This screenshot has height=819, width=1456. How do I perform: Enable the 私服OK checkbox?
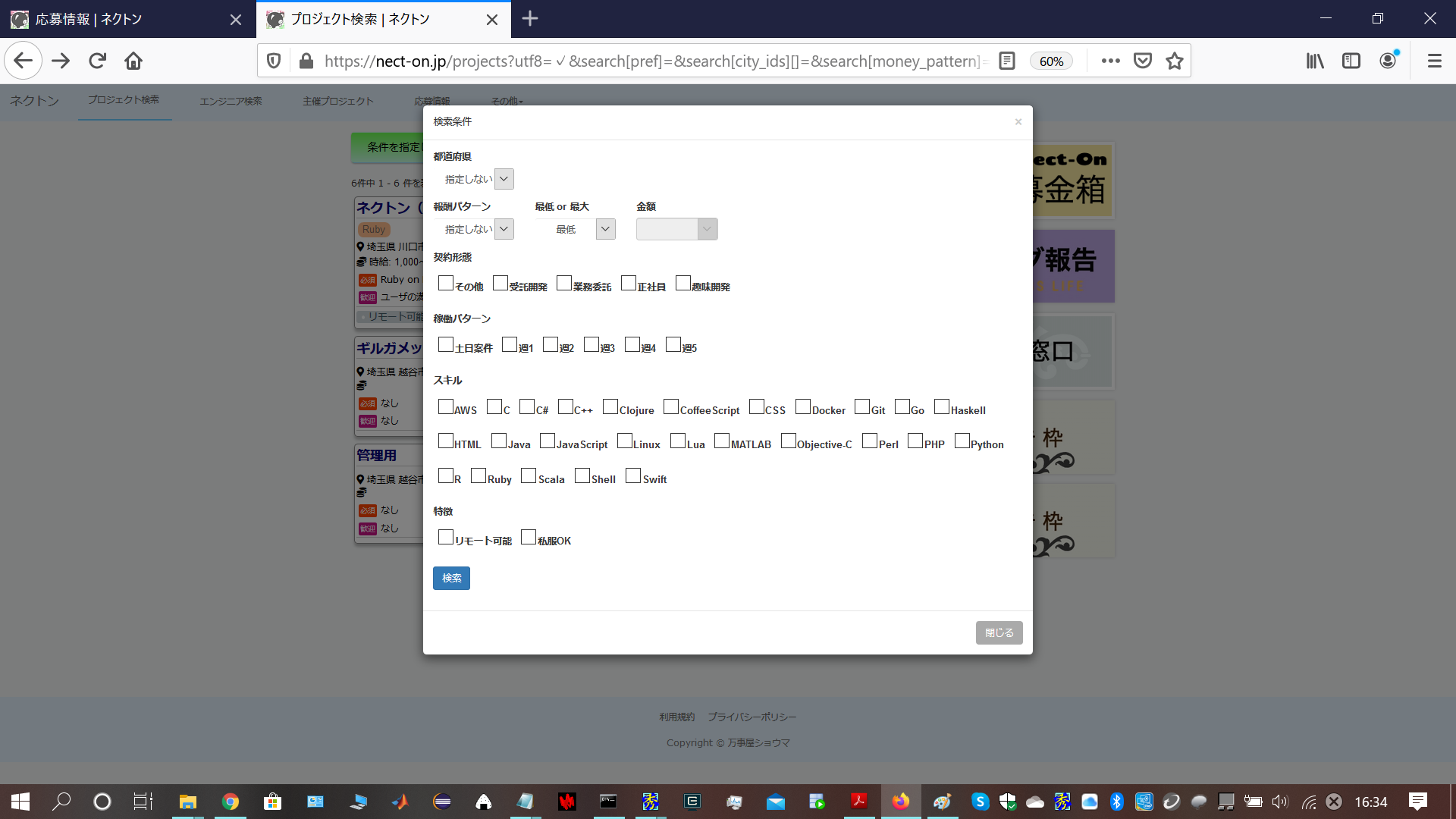tap(529, 537)
